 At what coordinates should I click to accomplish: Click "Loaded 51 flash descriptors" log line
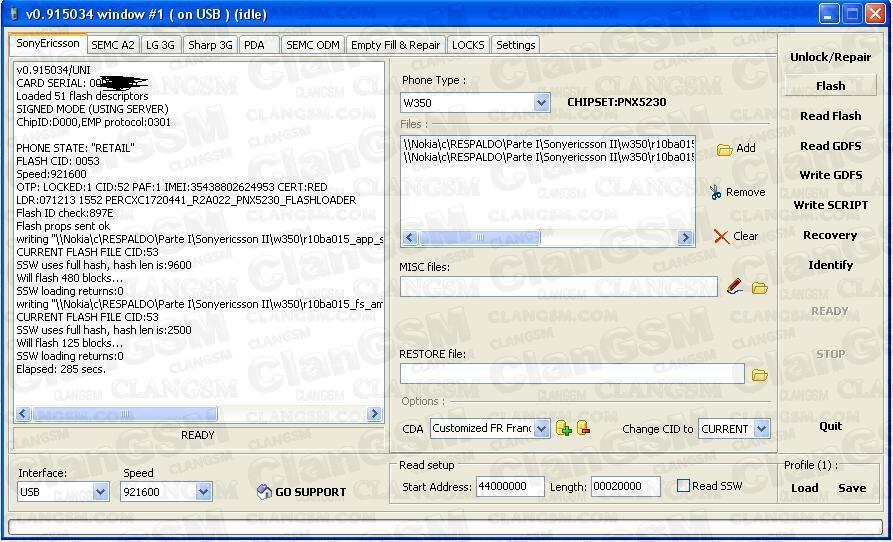(x=82, y=96)
